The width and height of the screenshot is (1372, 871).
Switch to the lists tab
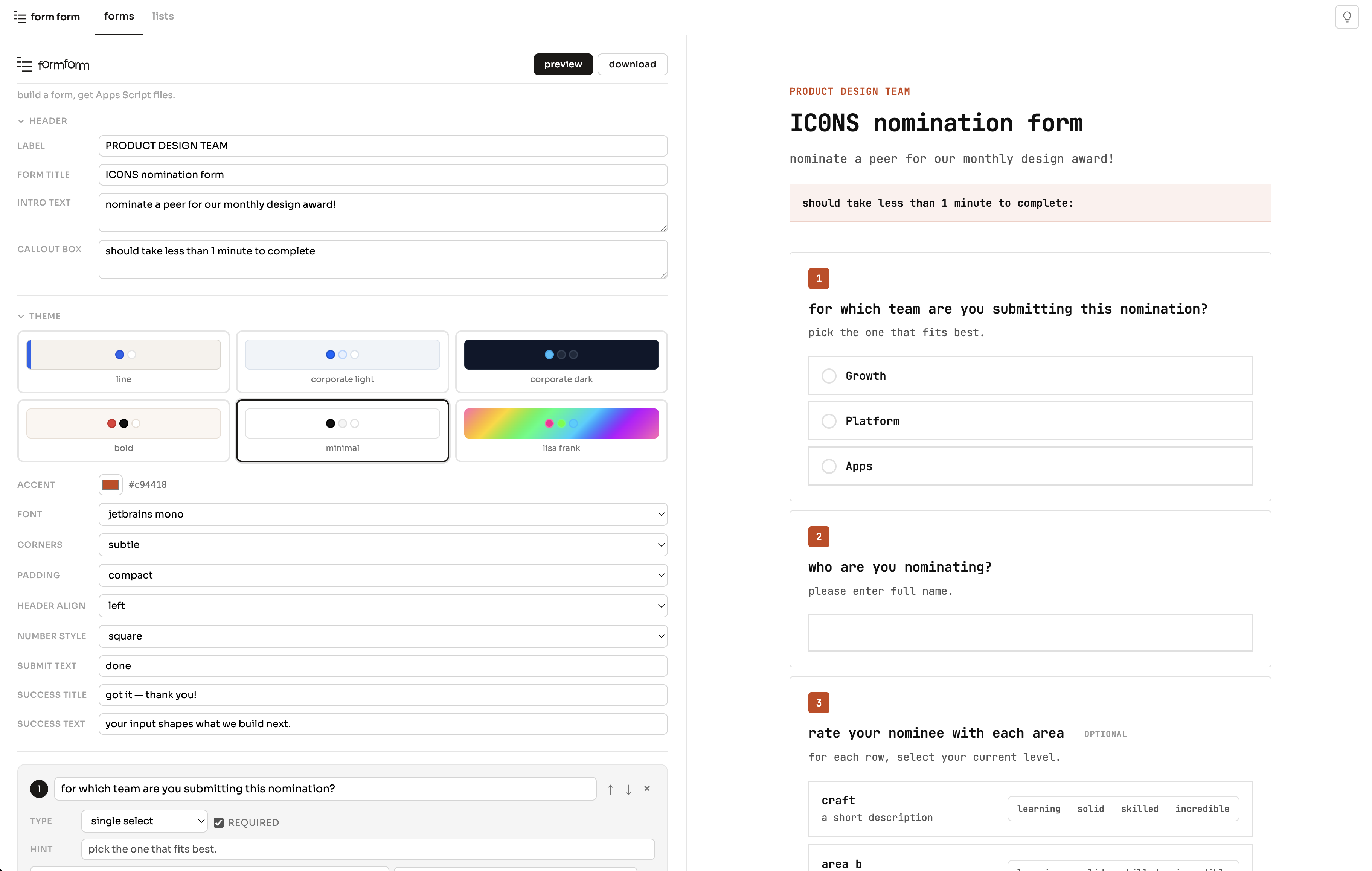[x=162, y=17]
